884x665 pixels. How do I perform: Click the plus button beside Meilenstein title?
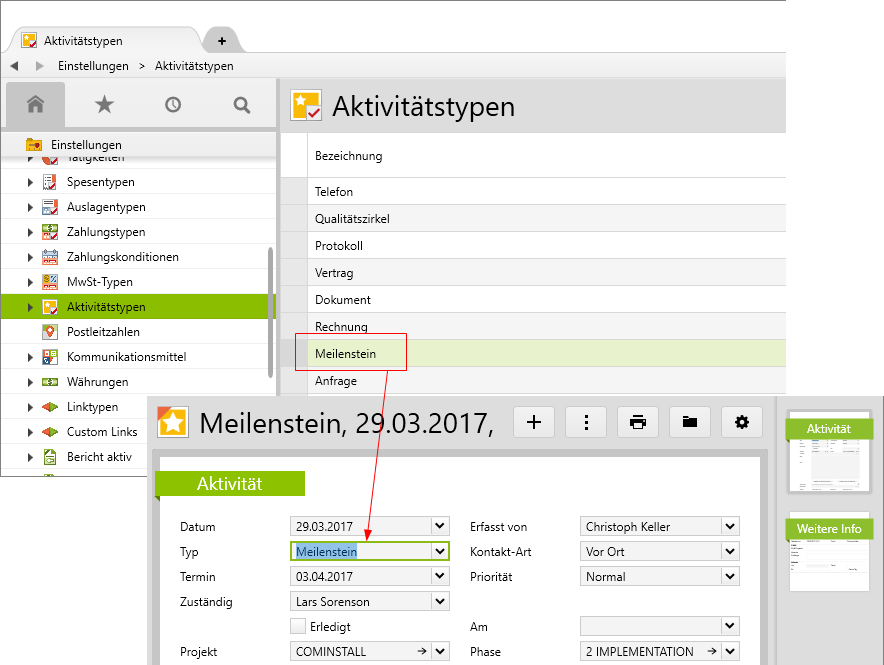click(x=534, y=422)
